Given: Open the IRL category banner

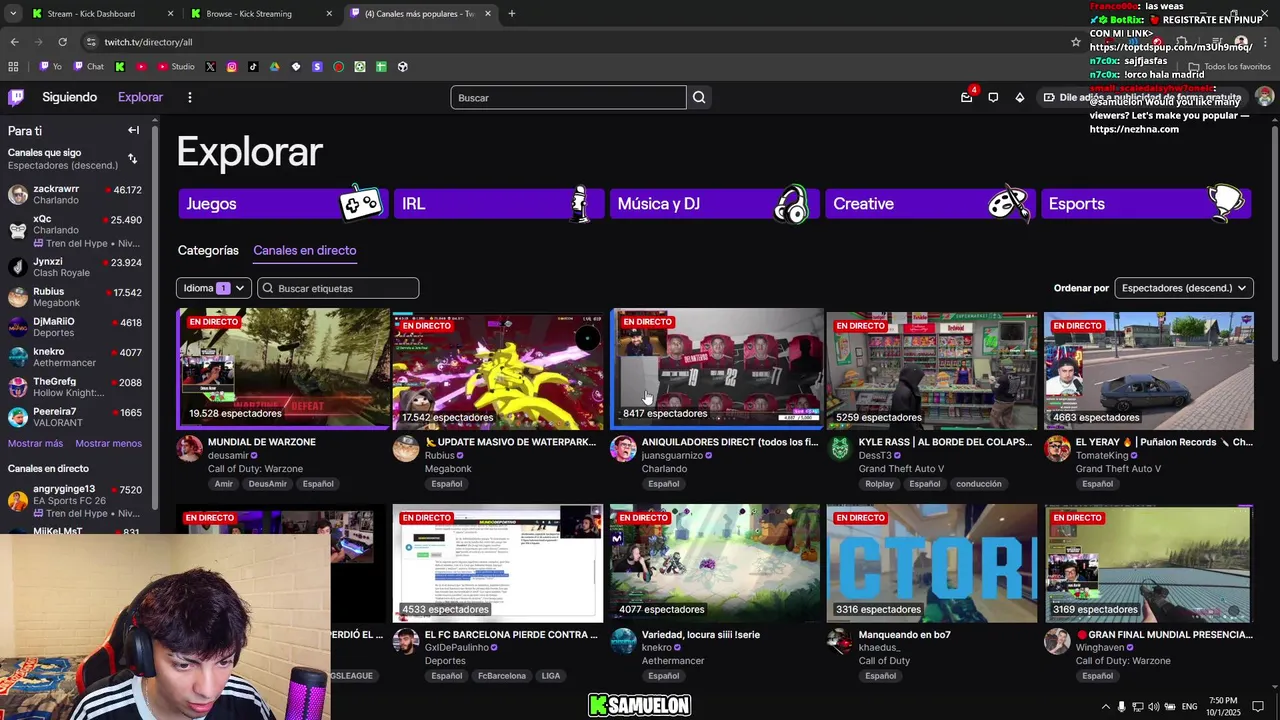Looking at the screenshot, I should [499, 203].
